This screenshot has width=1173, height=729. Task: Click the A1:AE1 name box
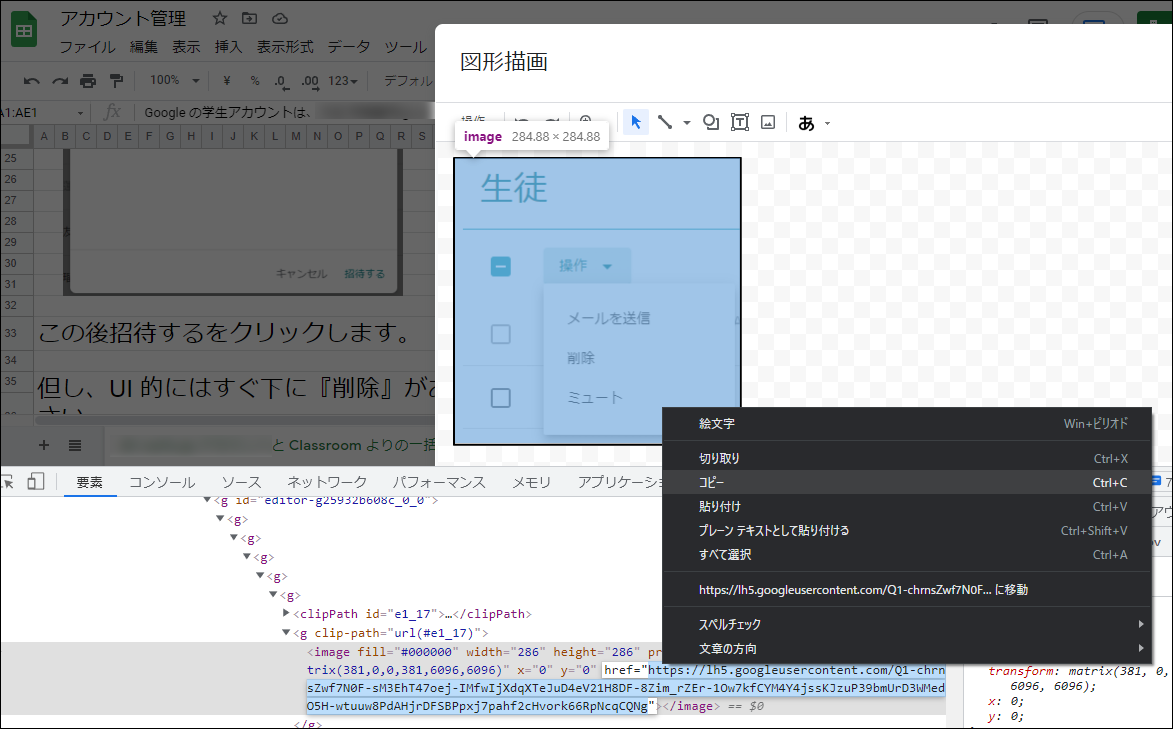(x=26, y=113)
